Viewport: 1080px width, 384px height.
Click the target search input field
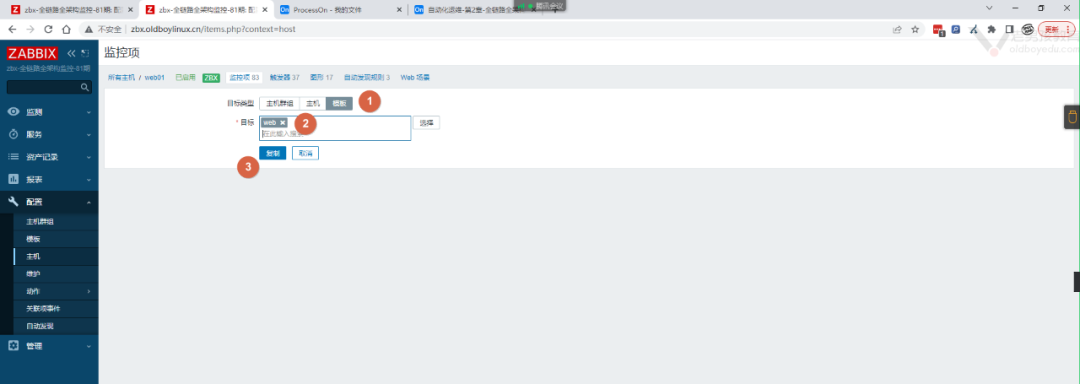point(335,134)
